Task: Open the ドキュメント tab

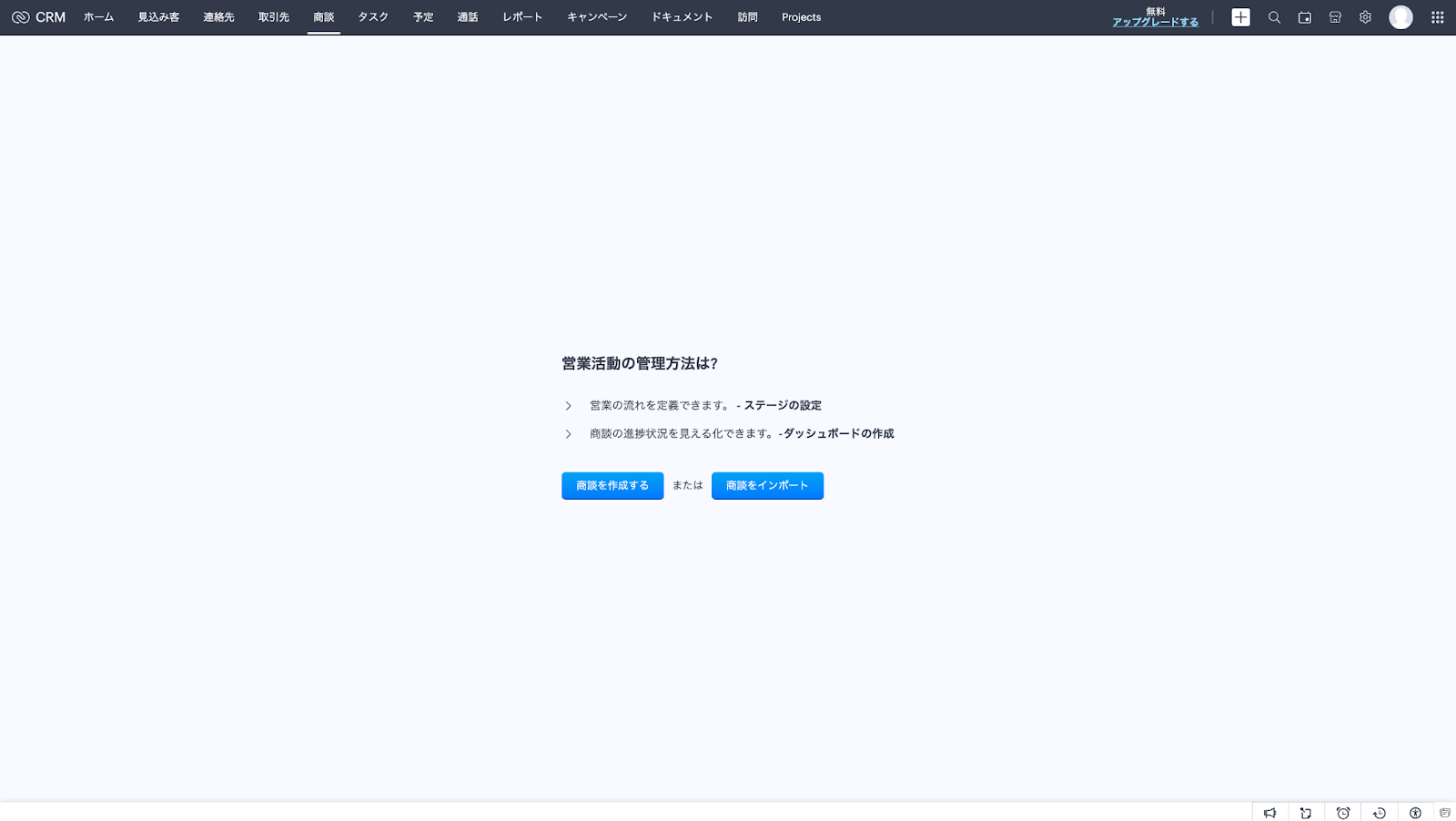Action: (x=682, y=17)
